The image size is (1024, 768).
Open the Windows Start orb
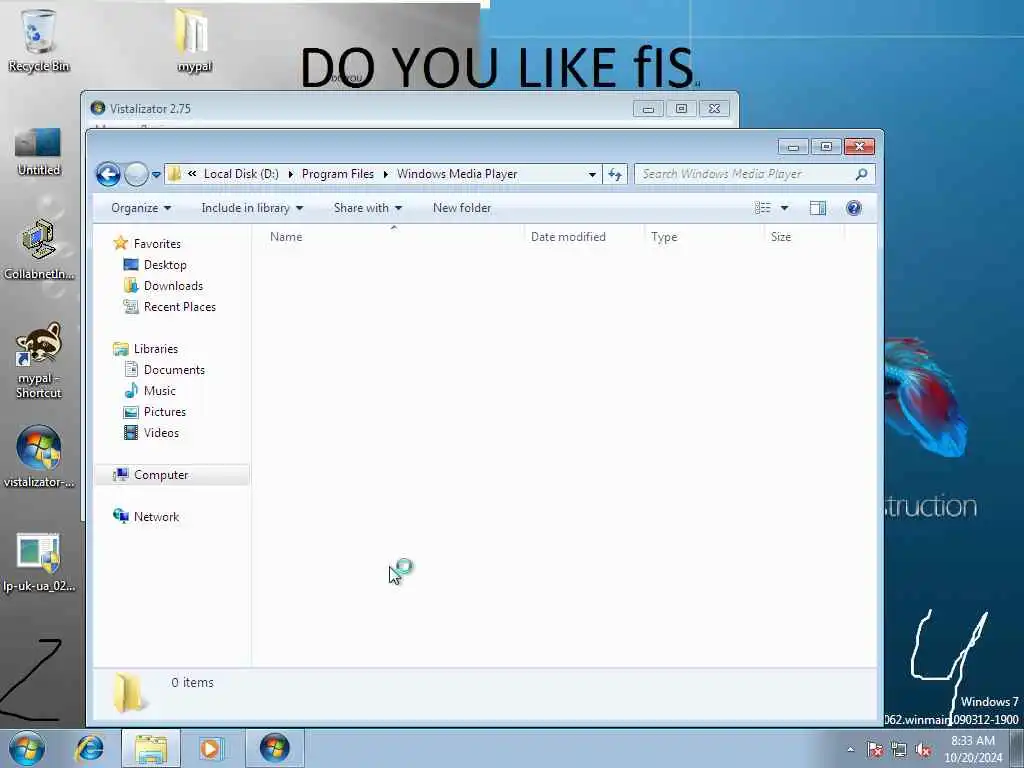(x=27, y=748)
